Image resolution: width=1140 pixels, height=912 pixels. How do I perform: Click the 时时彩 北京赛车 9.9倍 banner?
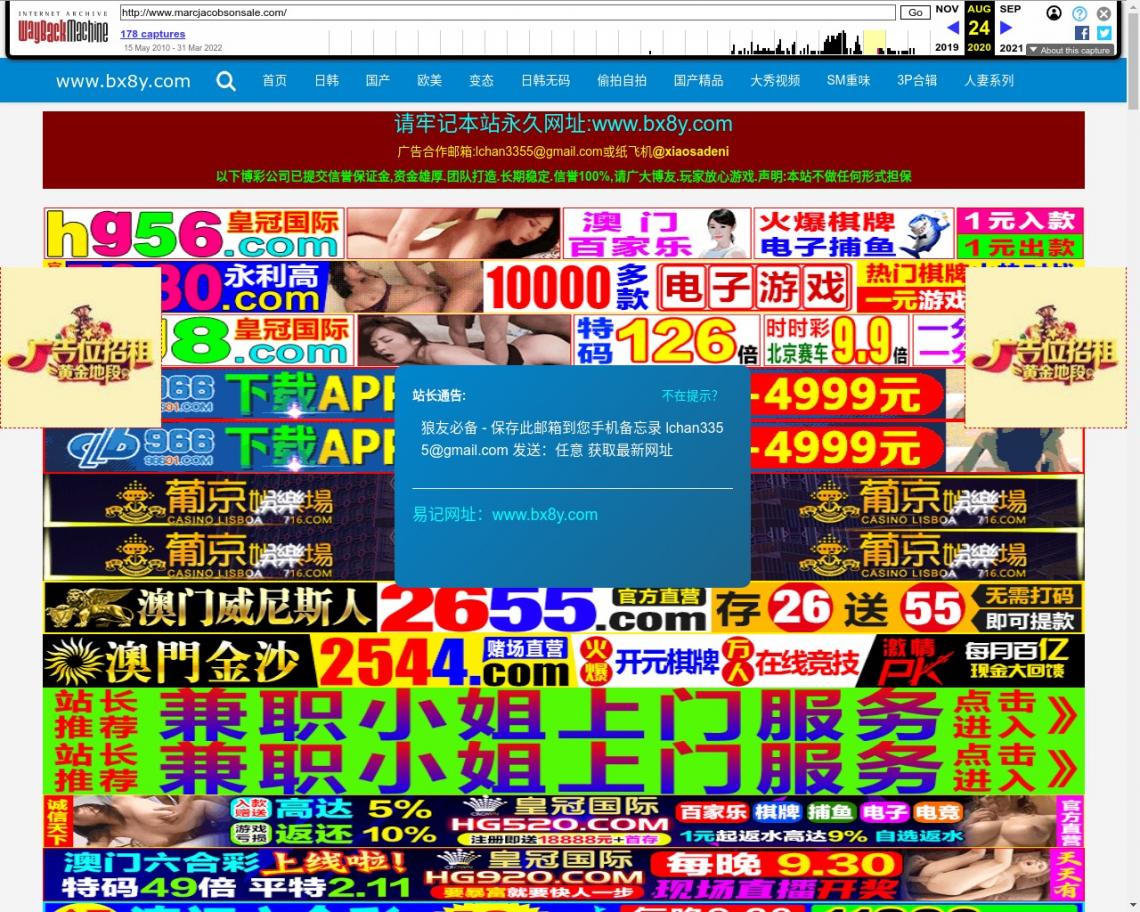pos(836,340)
